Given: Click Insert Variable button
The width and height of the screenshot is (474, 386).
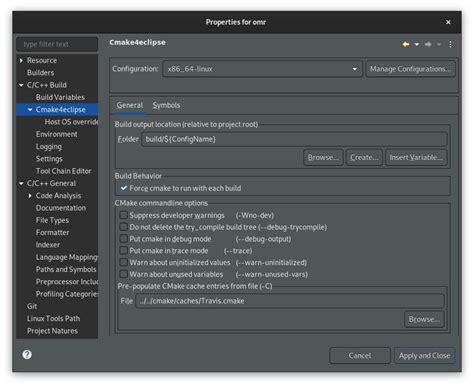Looking at the screenshot, I should pyautogui.click(x=416, y=157).
